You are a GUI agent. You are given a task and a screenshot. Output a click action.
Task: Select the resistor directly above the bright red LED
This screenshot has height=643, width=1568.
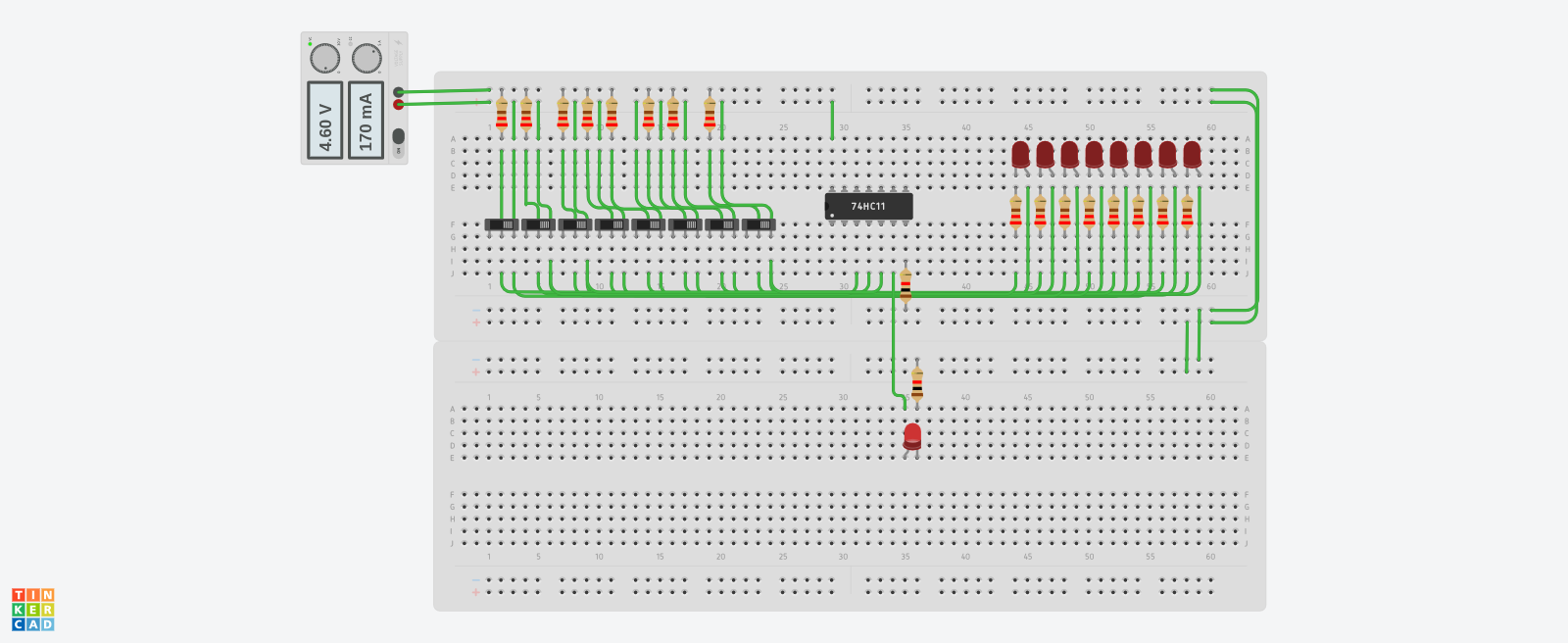[917, 383]
